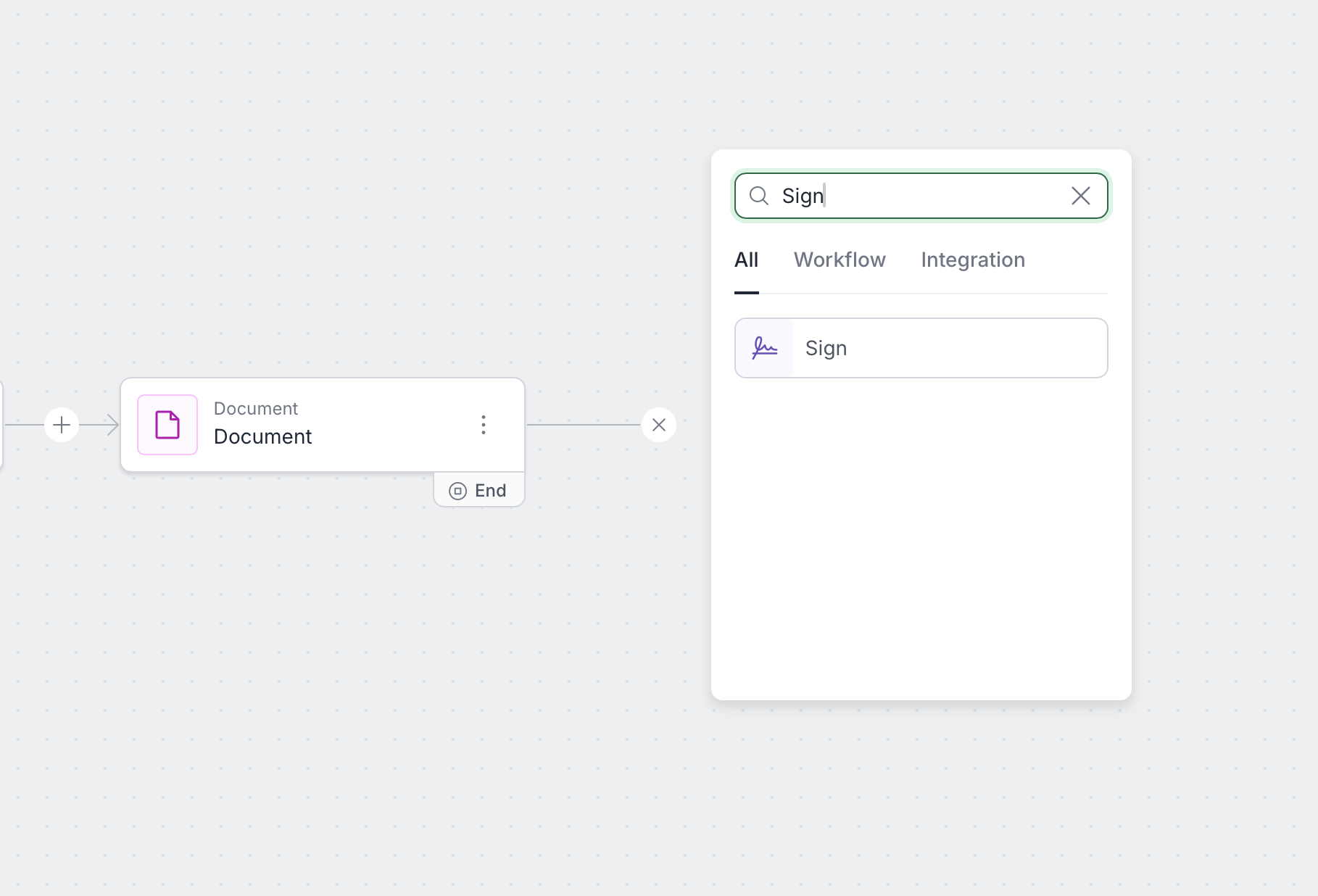Select the All tab
This screenshot has width=1318, height=896.
coord(746,260)
